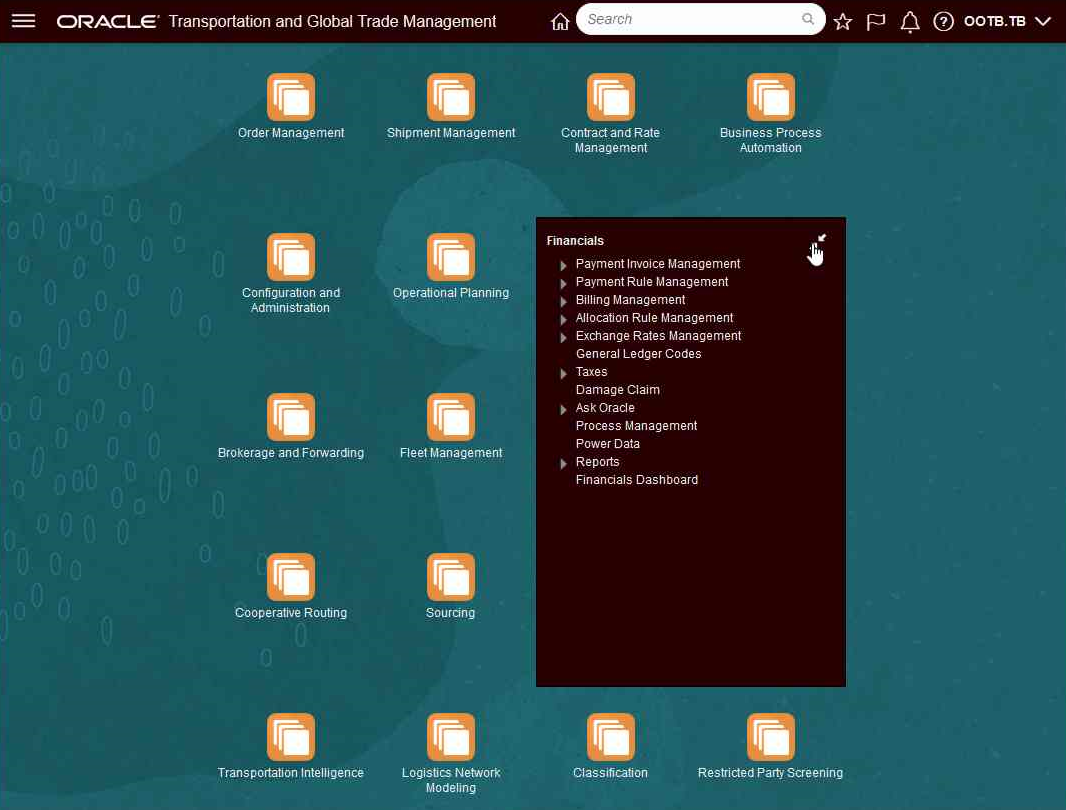Open notifications bell icon

tap(910, 22)
